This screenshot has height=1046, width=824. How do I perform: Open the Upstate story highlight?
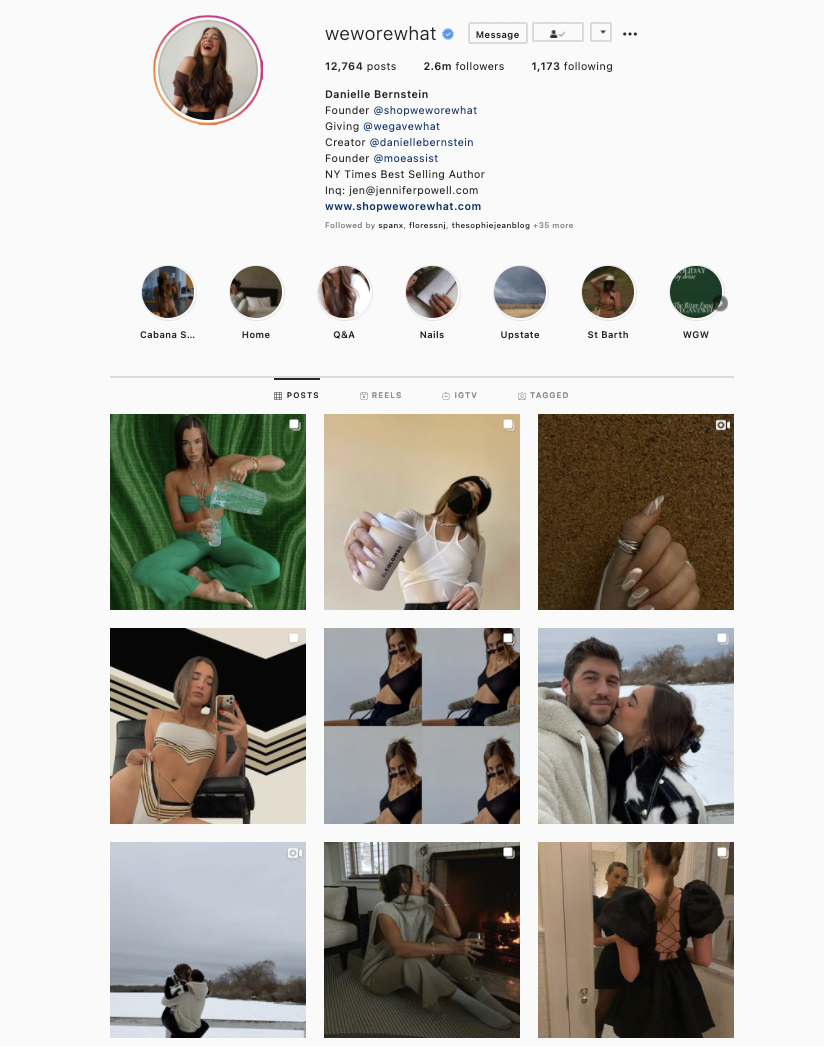pos(520,292)
